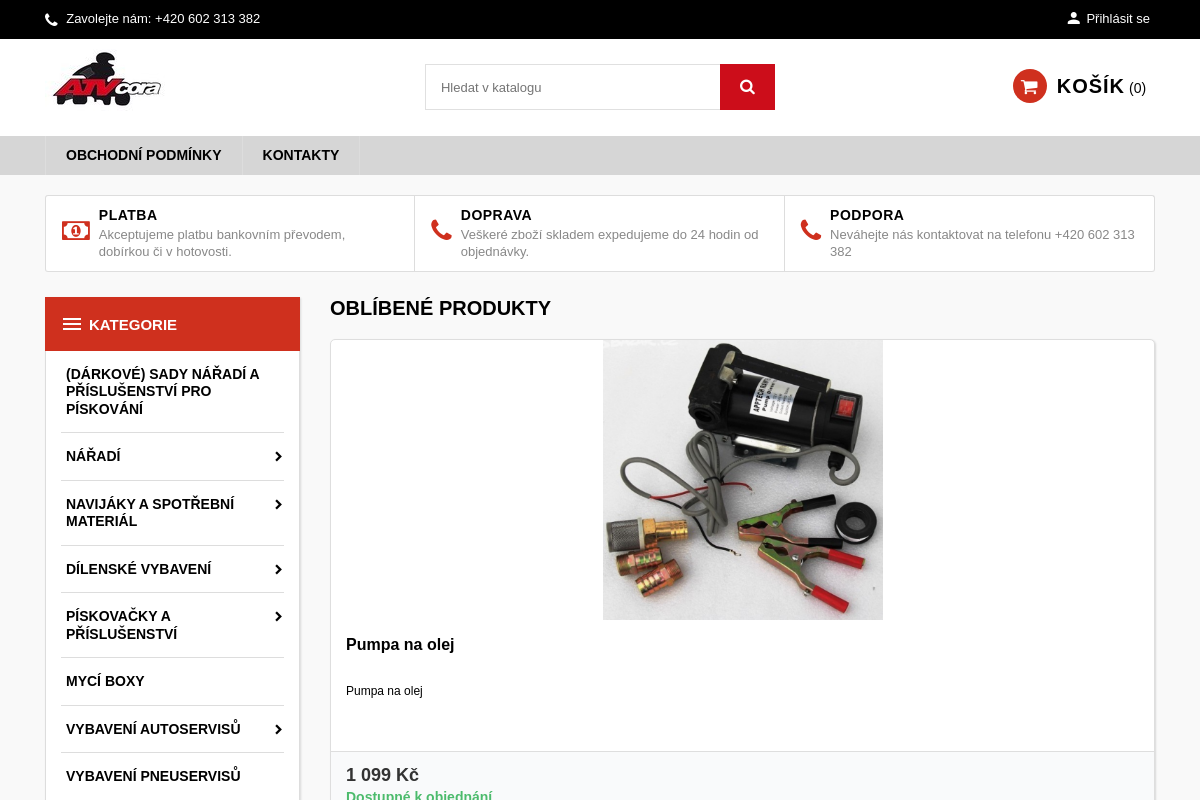
Task: Focus the Hledat v katalogu search field
Action: pyautogui.click(x=572, y=87)
